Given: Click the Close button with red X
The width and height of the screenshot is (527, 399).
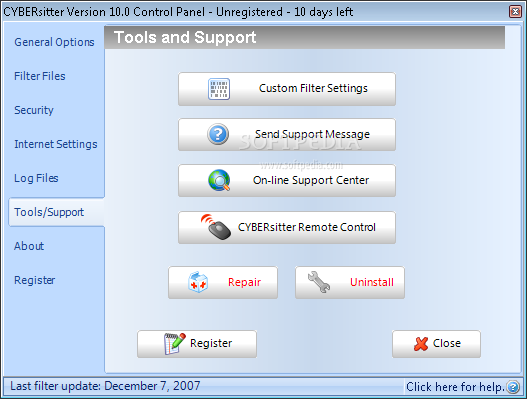Looking at the screenshot, I should (436, 344).
